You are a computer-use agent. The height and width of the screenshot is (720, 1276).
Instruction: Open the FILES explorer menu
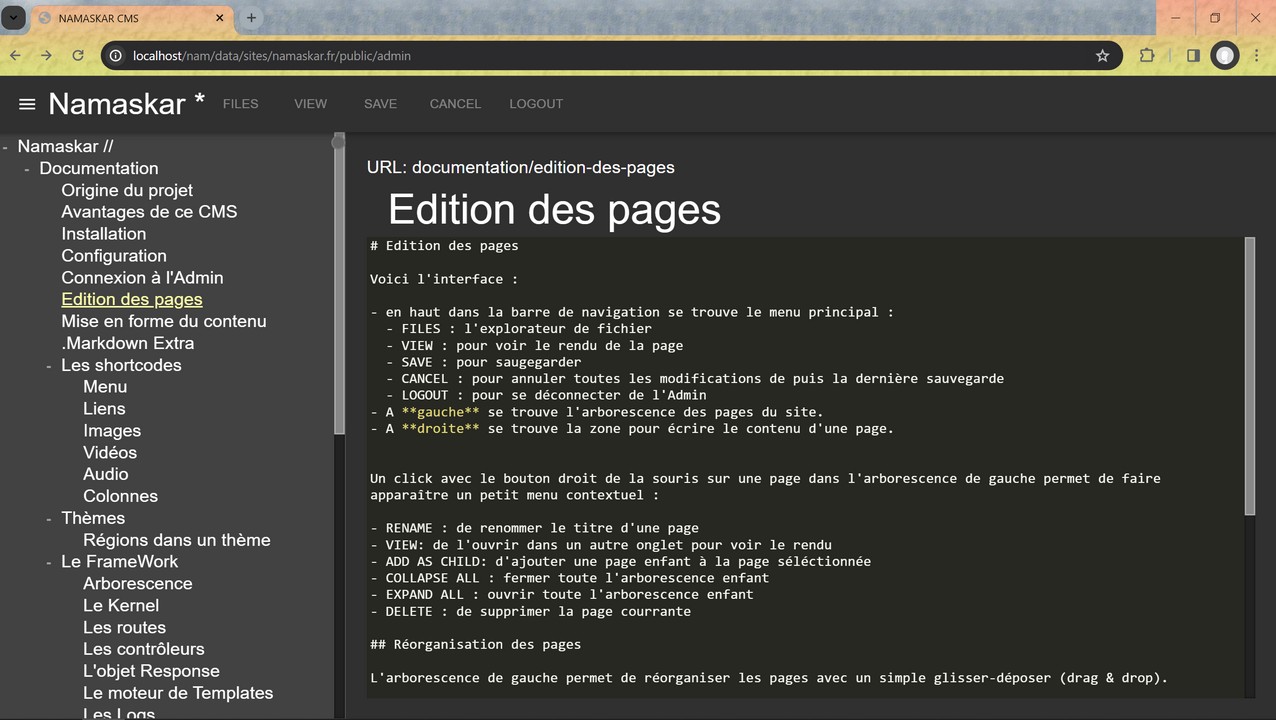pyautogui.click(x=240, y=104)
